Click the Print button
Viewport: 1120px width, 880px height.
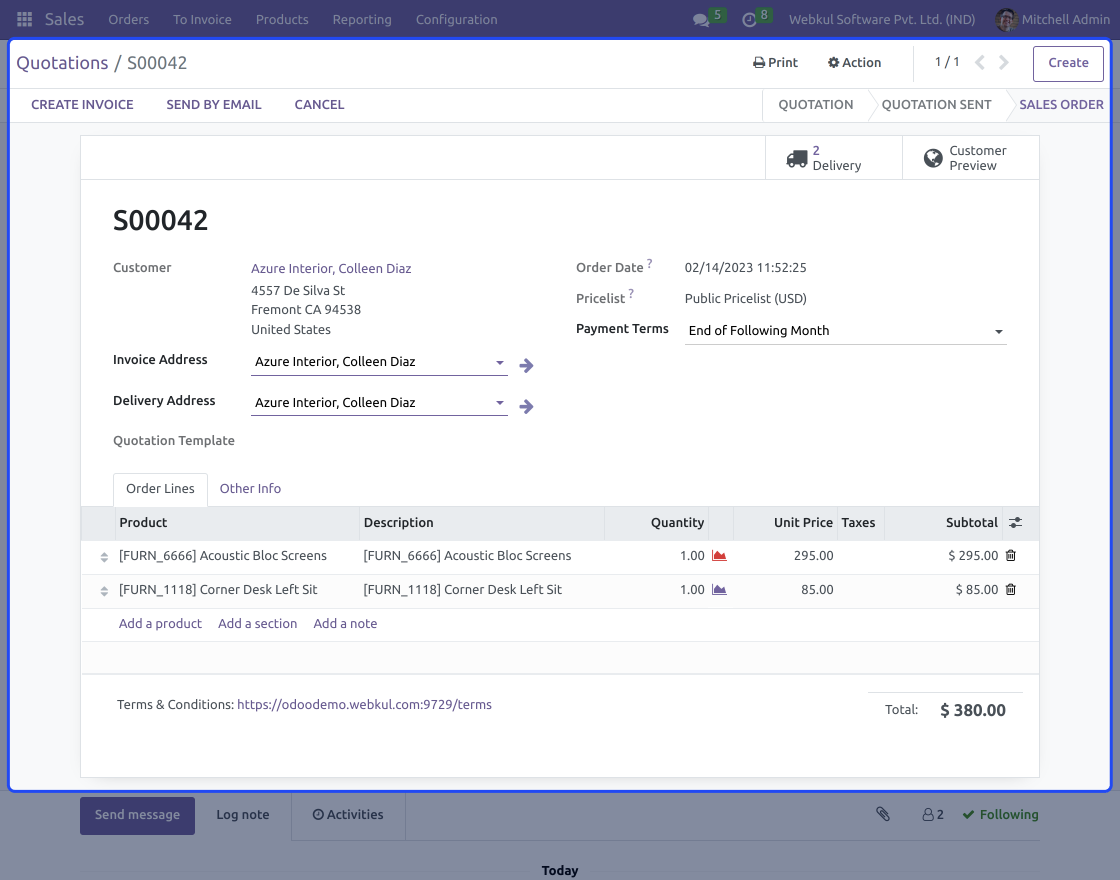coord(775,63)
